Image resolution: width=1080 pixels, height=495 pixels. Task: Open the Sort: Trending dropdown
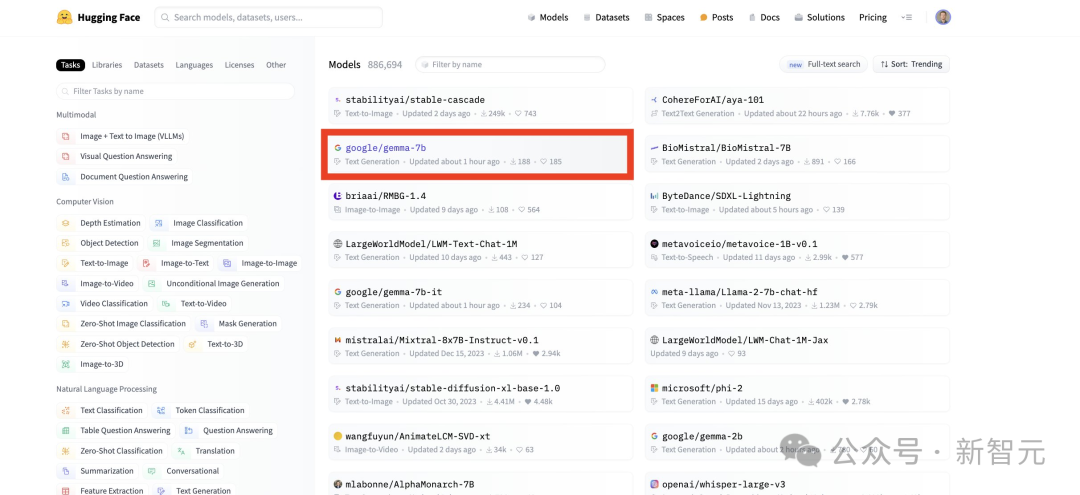pyautogui.click(x=911, y=64)
